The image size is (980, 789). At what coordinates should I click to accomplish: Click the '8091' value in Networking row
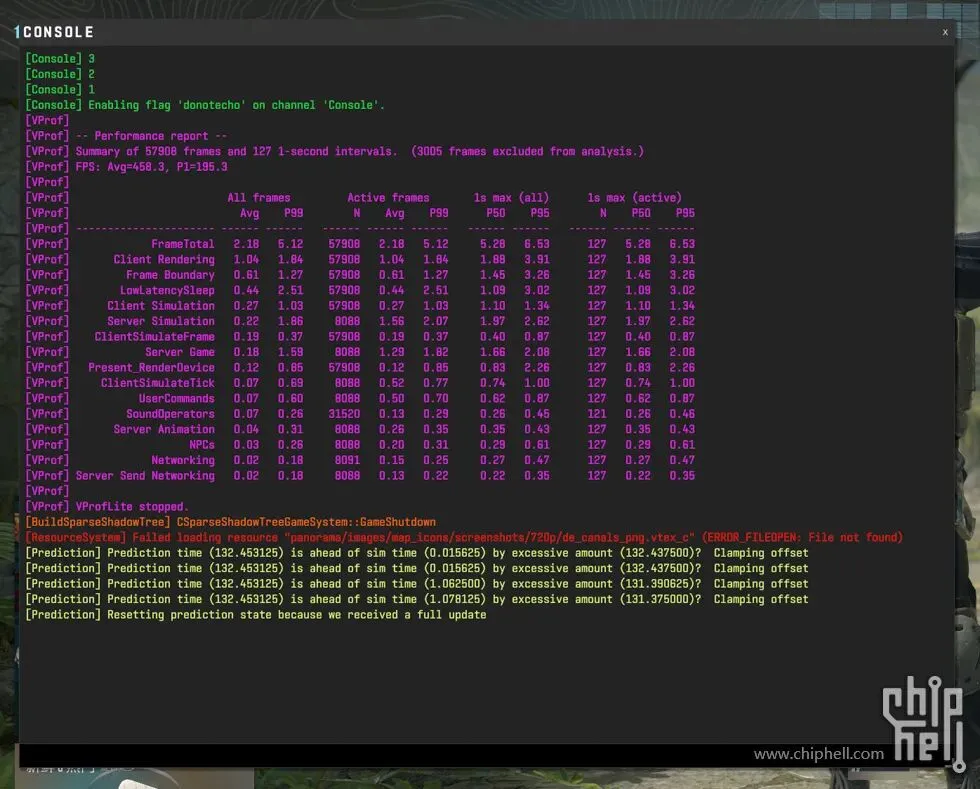(x=347, y=460)
